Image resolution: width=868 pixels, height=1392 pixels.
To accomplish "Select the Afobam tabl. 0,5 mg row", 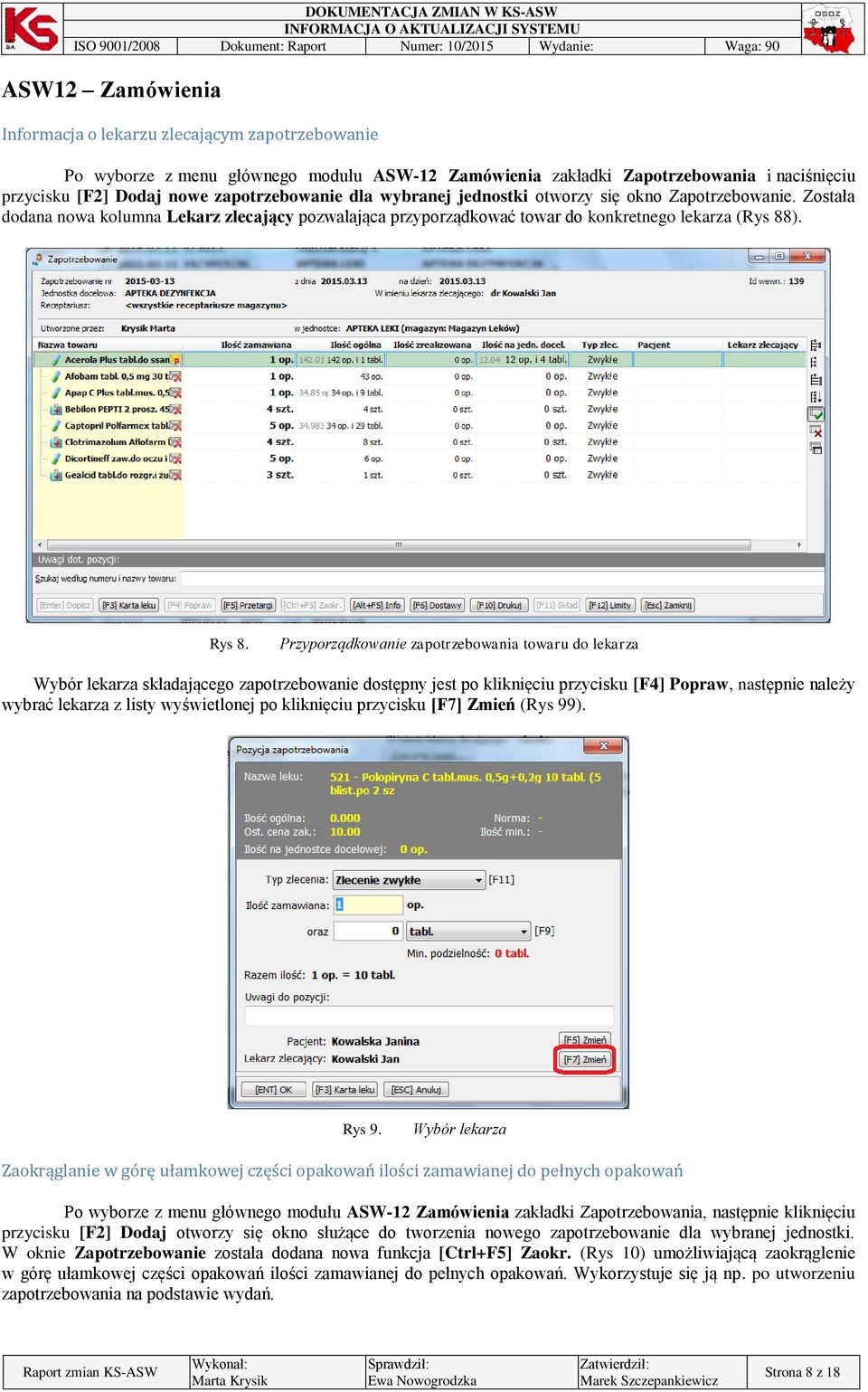I will 420,376.
